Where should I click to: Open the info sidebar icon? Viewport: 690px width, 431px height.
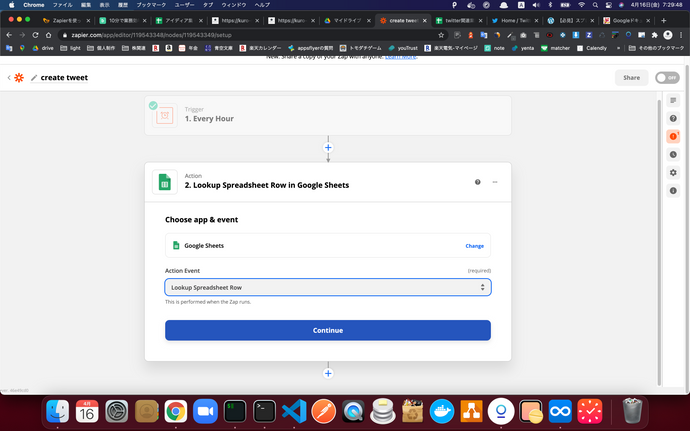(673, 191)
